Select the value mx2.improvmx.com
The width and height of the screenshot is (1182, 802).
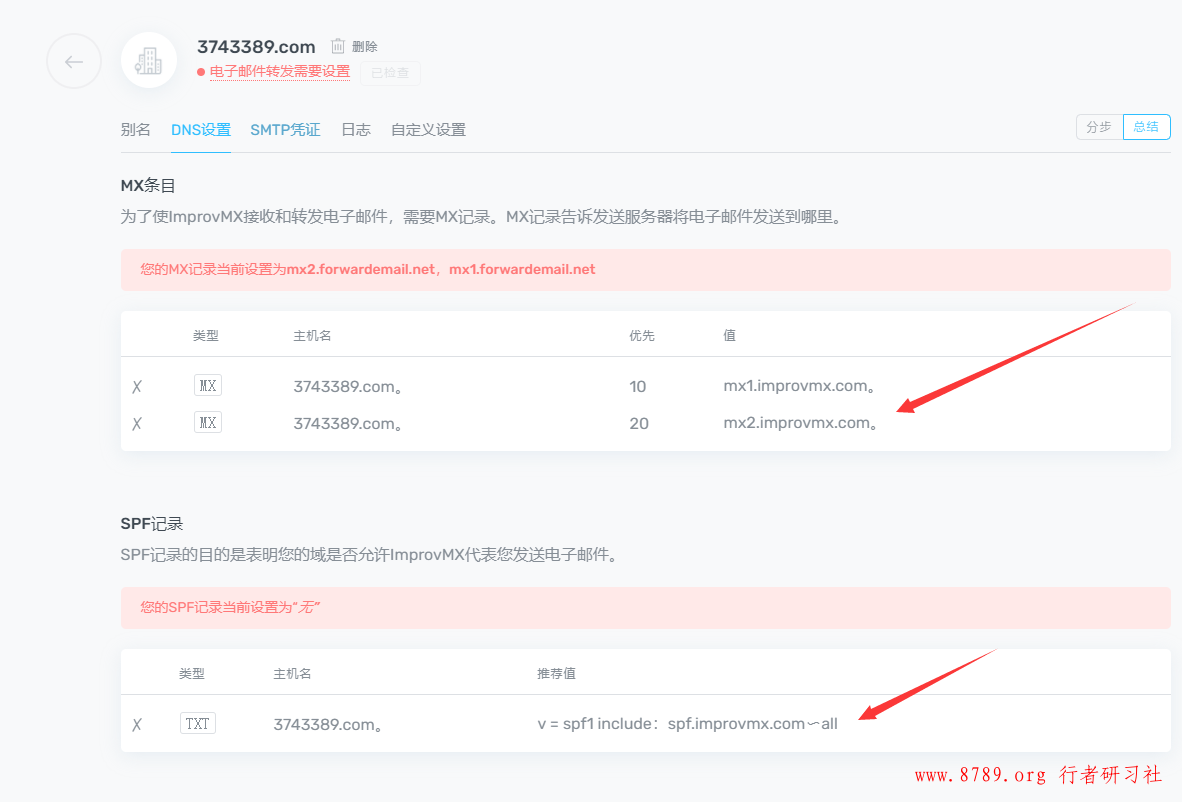800,423
